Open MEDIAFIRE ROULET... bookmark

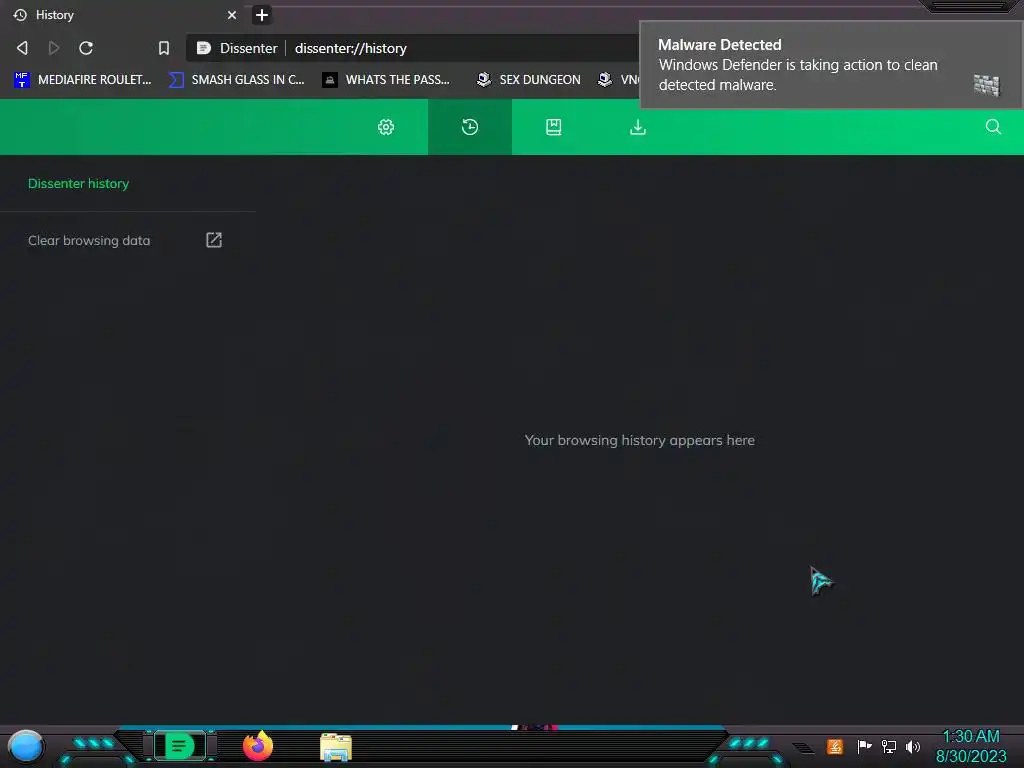82,80
